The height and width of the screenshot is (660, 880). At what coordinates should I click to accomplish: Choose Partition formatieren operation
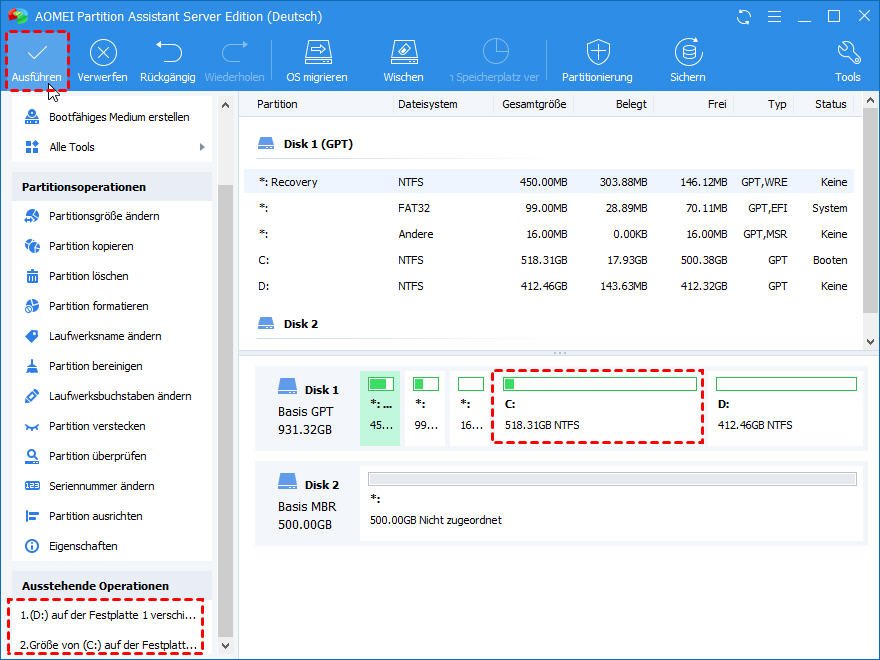click(98, 306)
